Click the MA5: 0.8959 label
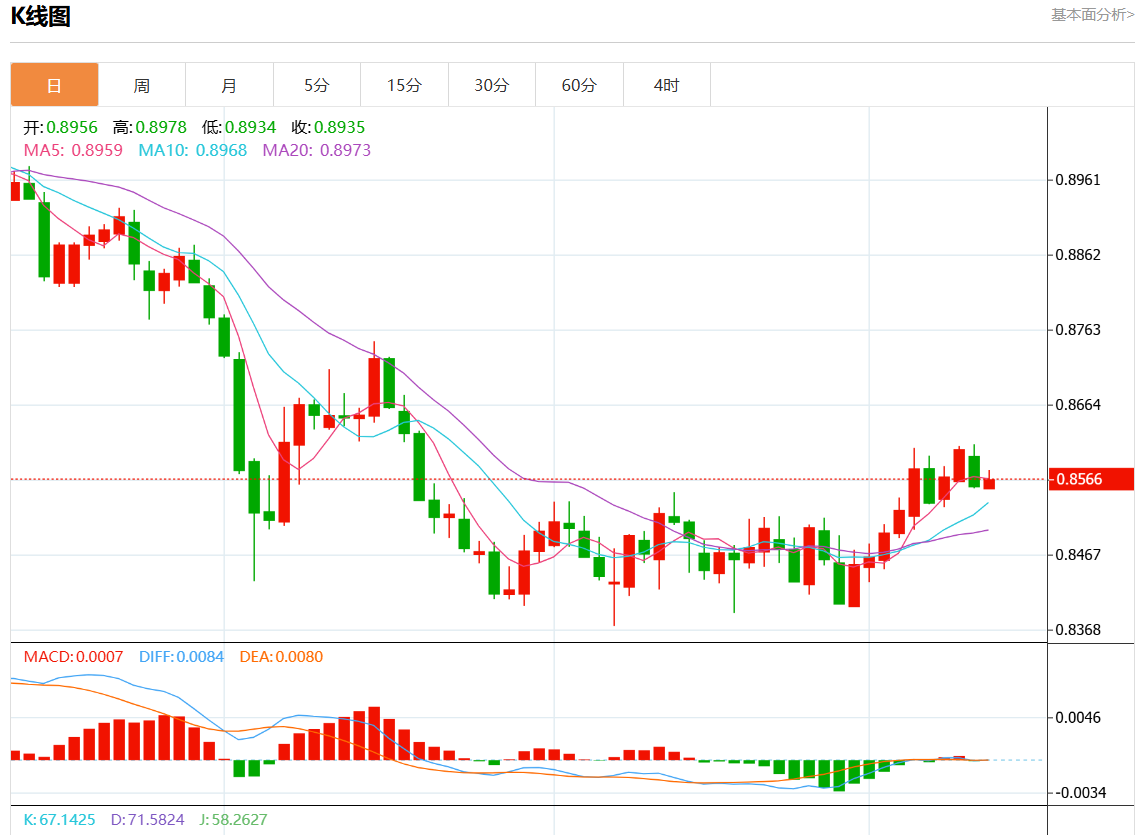This screenshot has height=835, width=1148. (x=73, y=150)
